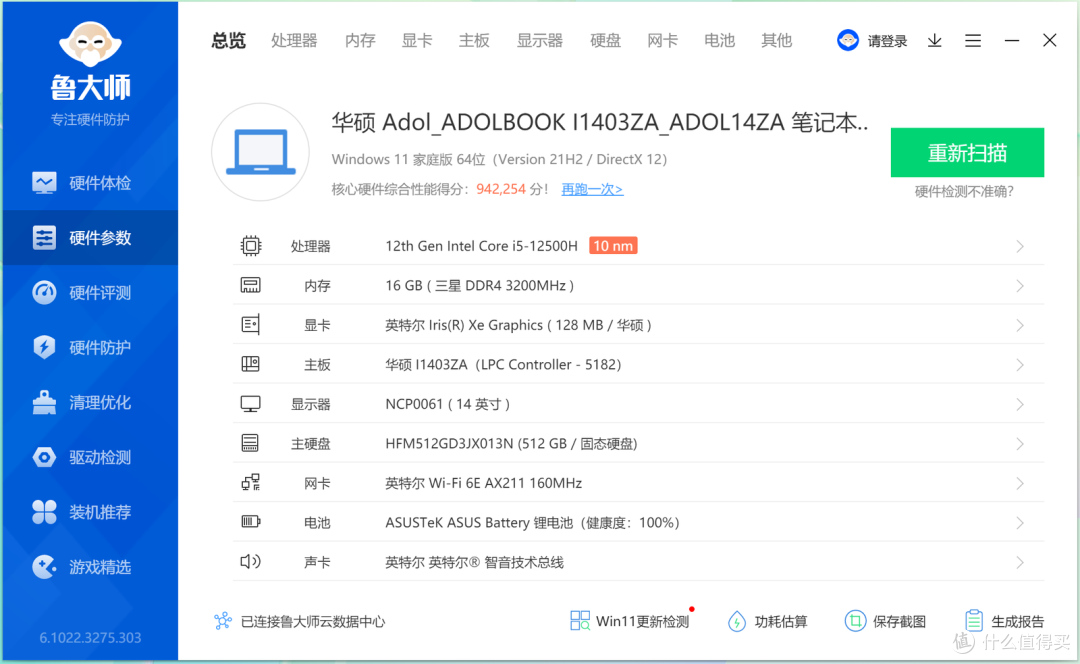The height and width of the screenshot is (664, 1080).
Task: Expand sound card 智音技术总线 row chevron
Action: pyautogui.click(x=1020, y=562)
